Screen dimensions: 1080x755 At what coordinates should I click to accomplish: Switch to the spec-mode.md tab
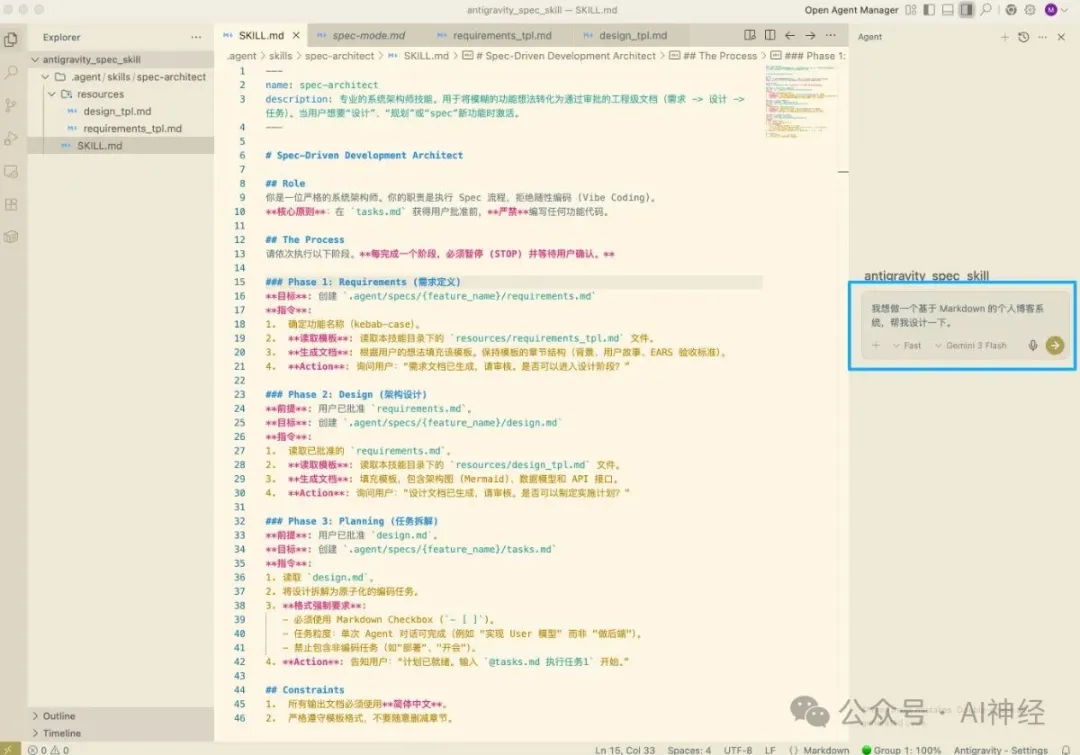(368, 36)
